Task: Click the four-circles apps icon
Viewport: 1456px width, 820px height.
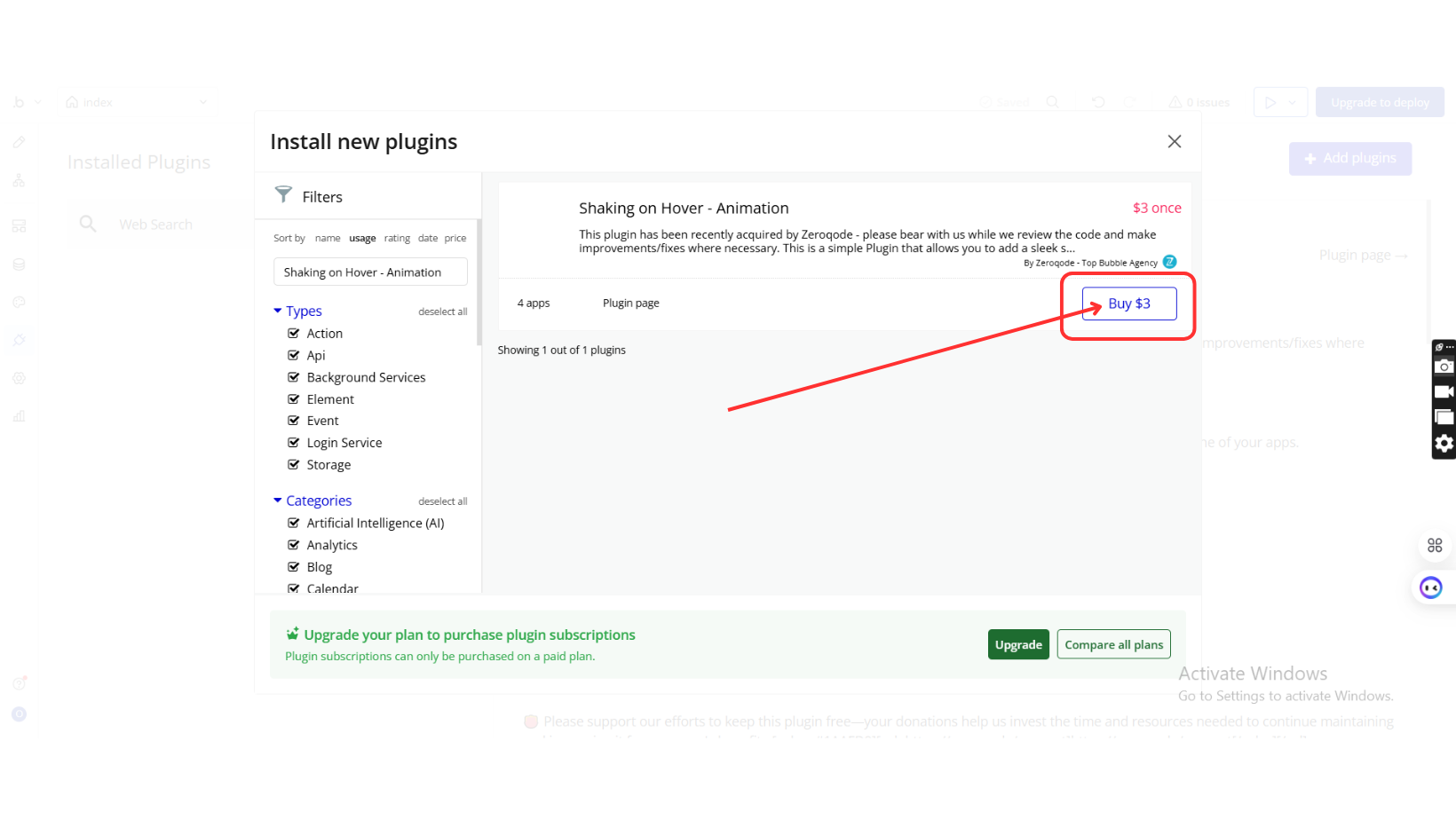Action: (x=1434, y=545)
